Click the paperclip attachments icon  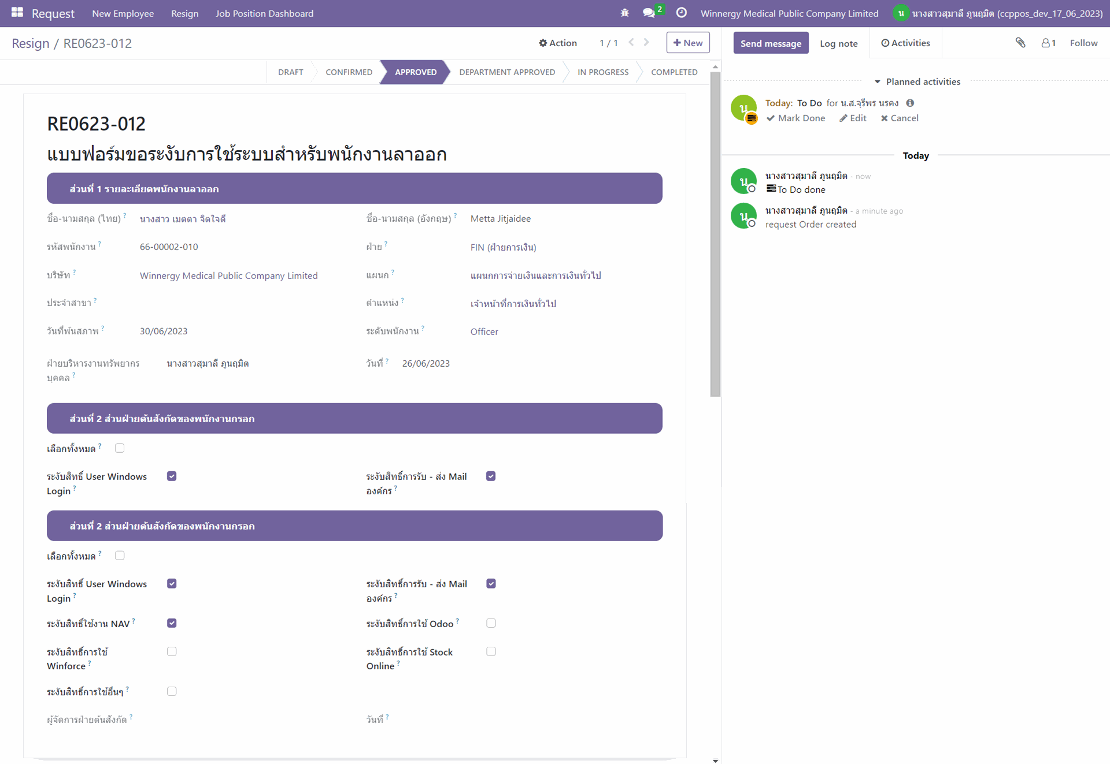1020,43
